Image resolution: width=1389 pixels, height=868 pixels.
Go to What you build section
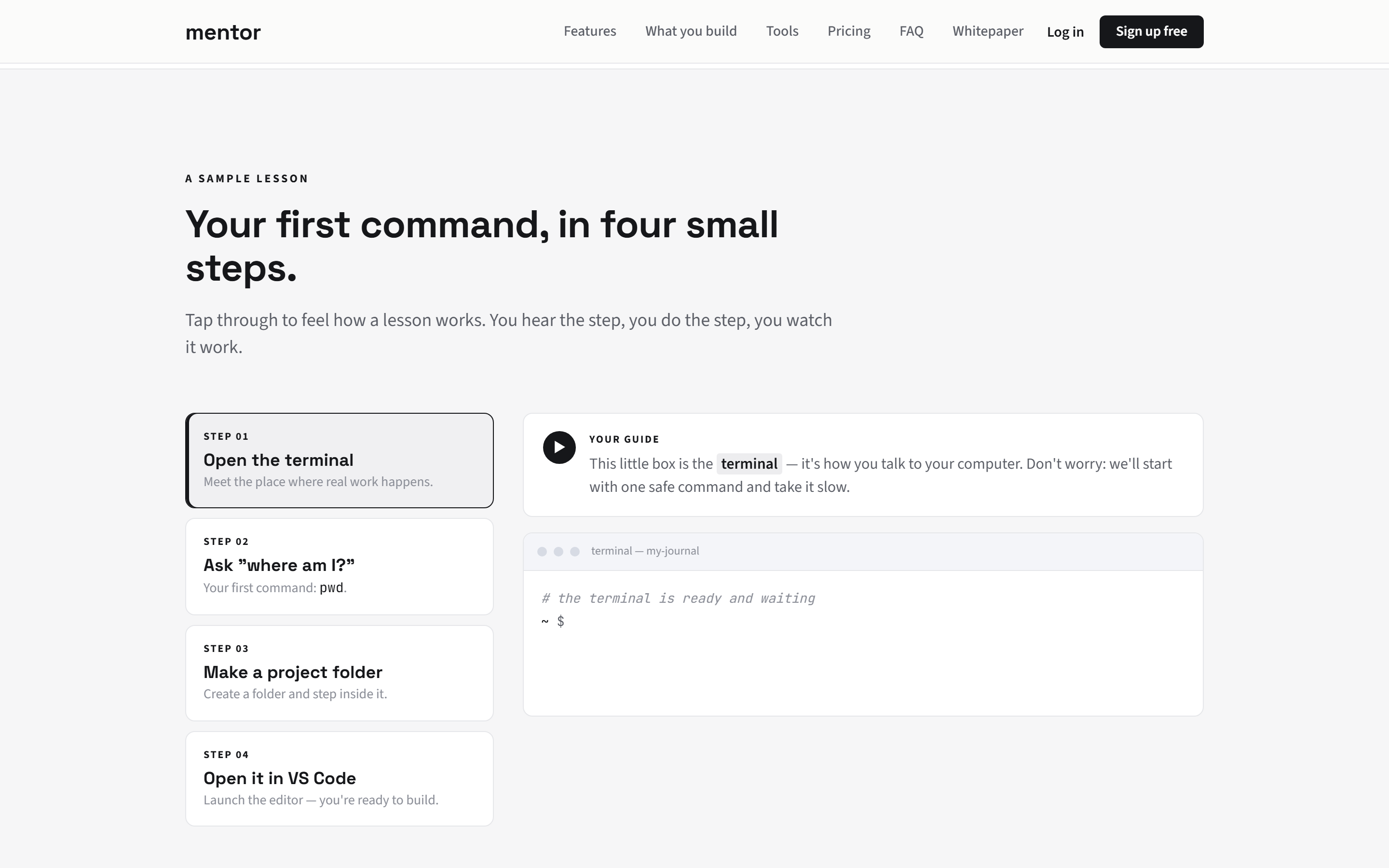pyautogui.click(x=691, y=31)
